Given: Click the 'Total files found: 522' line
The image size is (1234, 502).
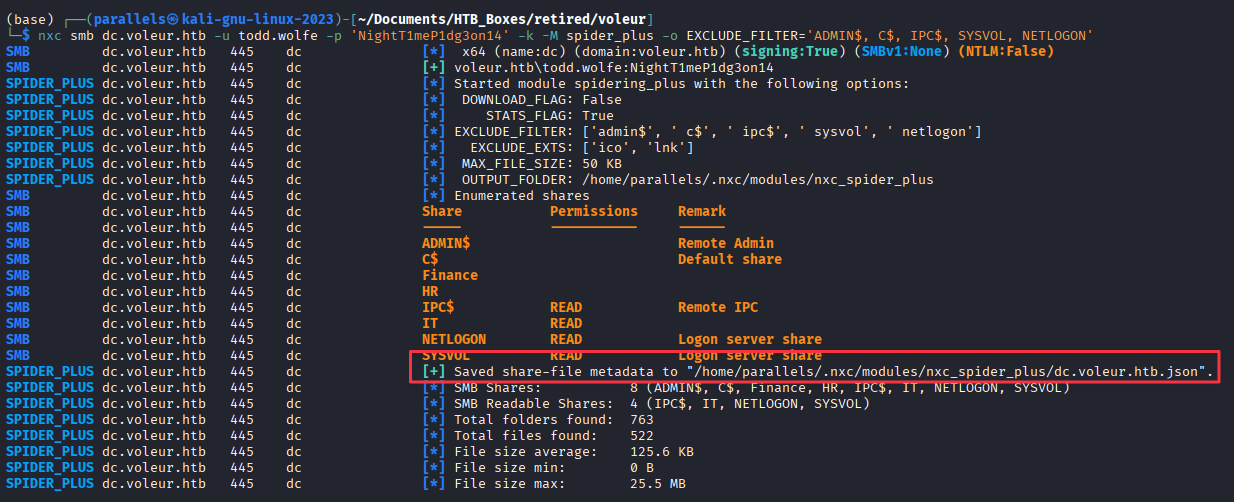Looking at the screenshot, I should (x=554, y=435).
